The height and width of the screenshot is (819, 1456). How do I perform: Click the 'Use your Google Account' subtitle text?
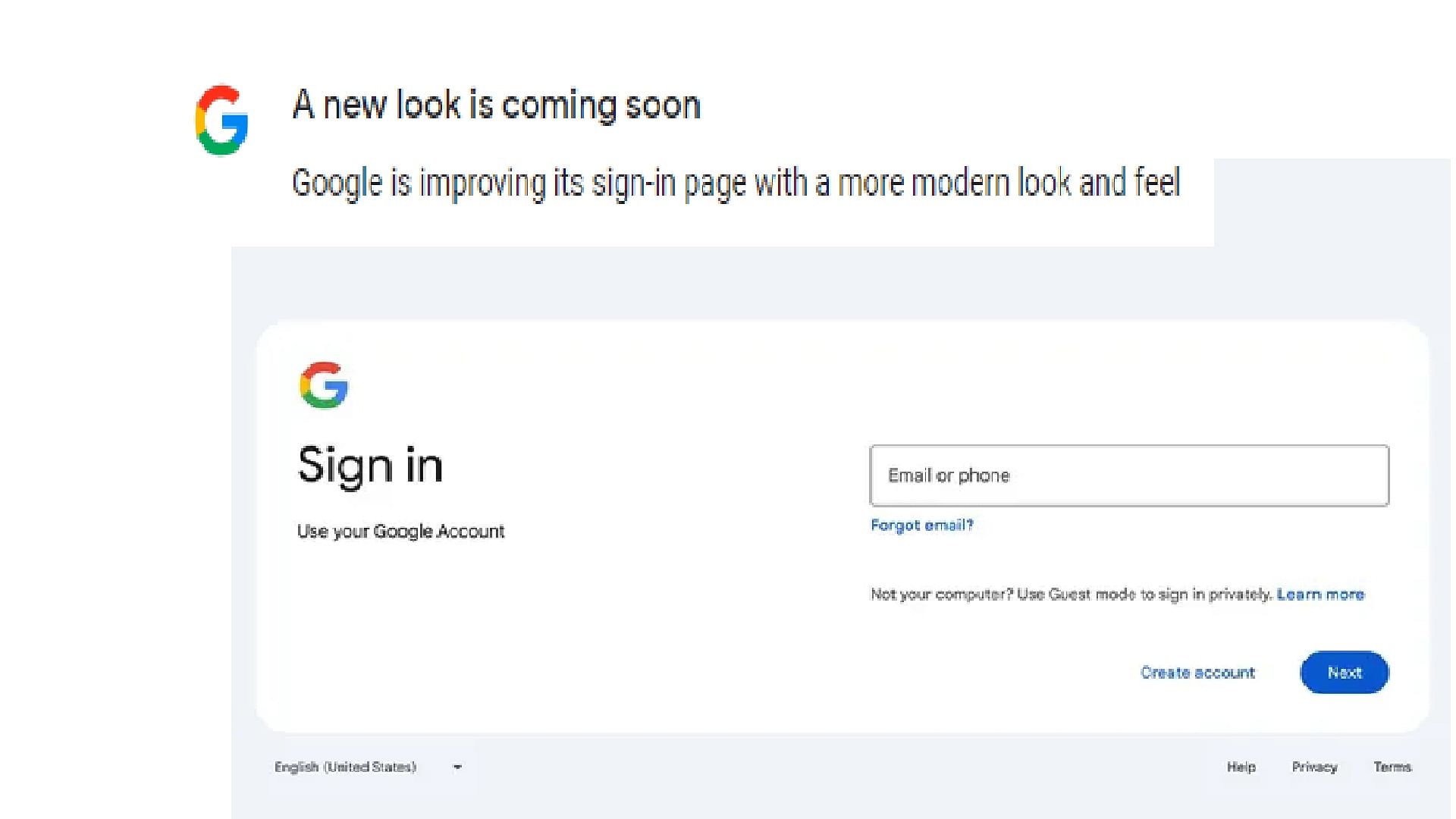pyautogui.click(x=401, y=531)
